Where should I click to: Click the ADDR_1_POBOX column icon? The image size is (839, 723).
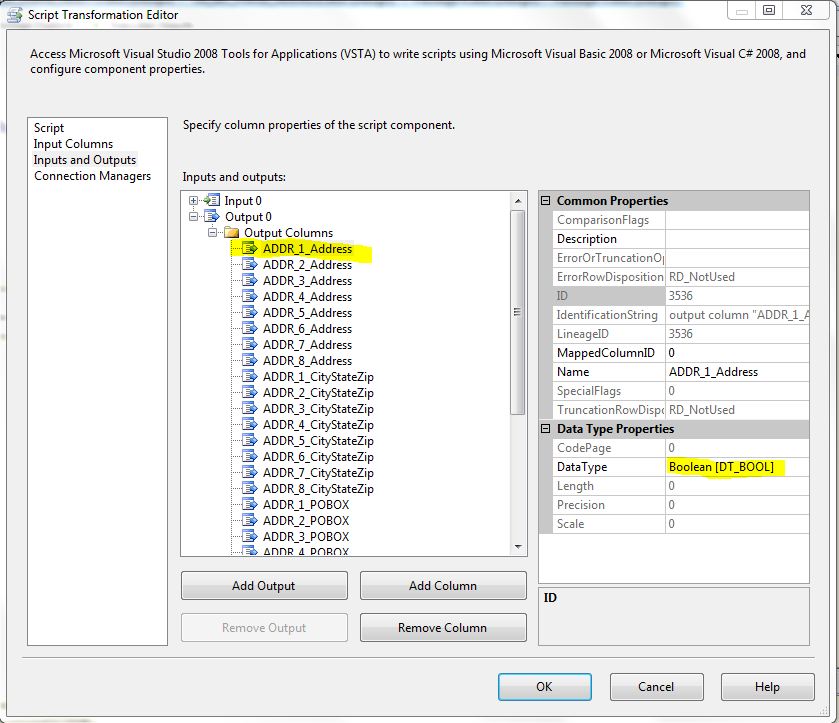(249, 505)
